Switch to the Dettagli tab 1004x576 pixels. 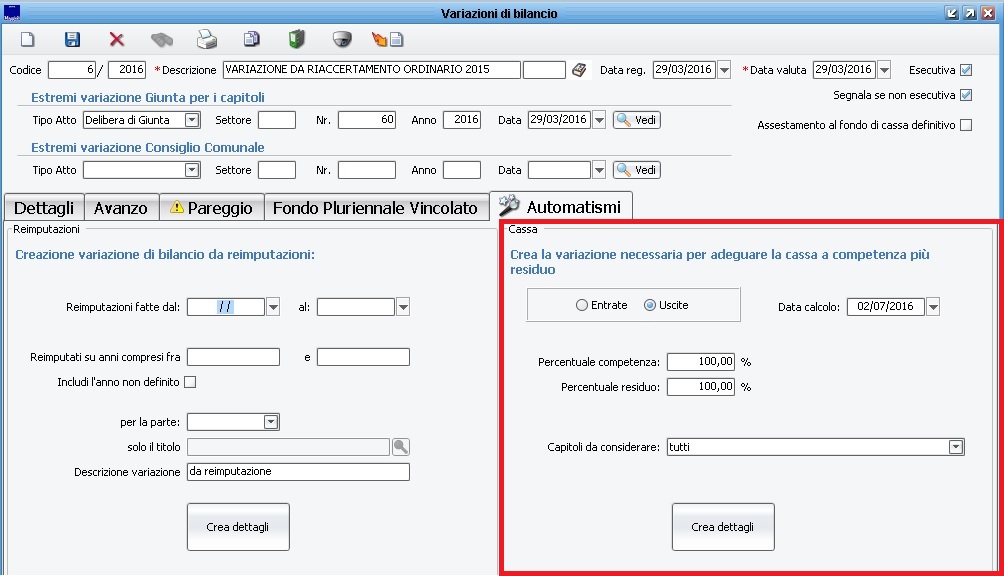(x=44, y=208)
